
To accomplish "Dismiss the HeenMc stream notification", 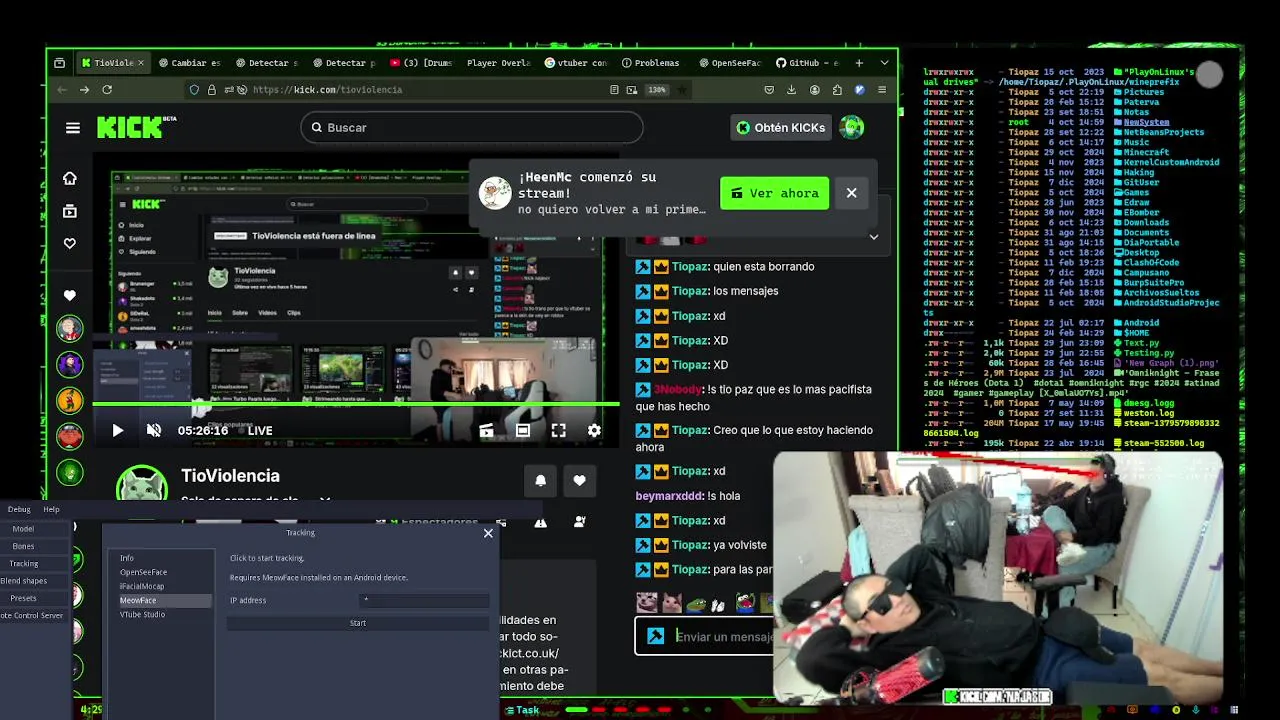I will 851,193.
